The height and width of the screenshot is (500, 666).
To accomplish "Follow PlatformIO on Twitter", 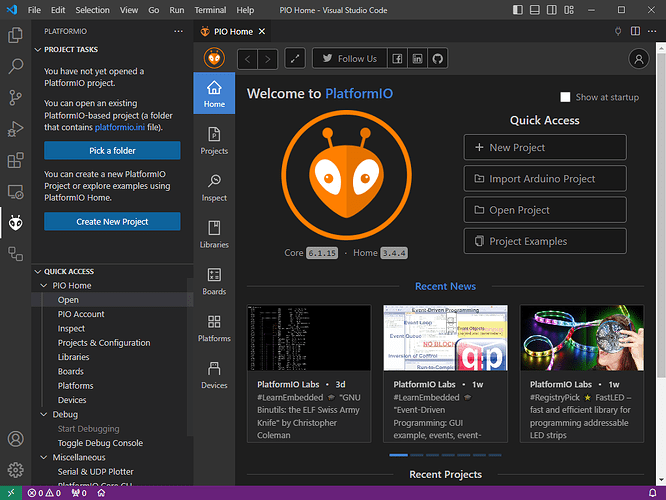I will click(350, 59).
